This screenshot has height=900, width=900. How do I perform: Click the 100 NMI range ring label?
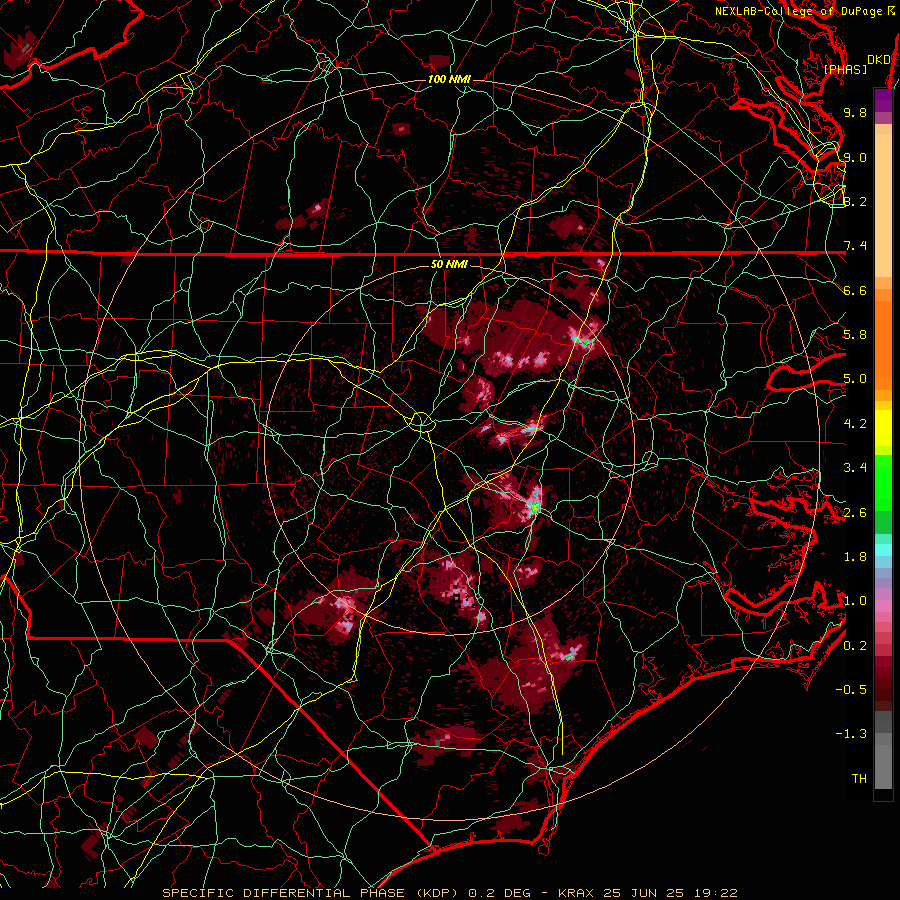[x=449, y=79]
